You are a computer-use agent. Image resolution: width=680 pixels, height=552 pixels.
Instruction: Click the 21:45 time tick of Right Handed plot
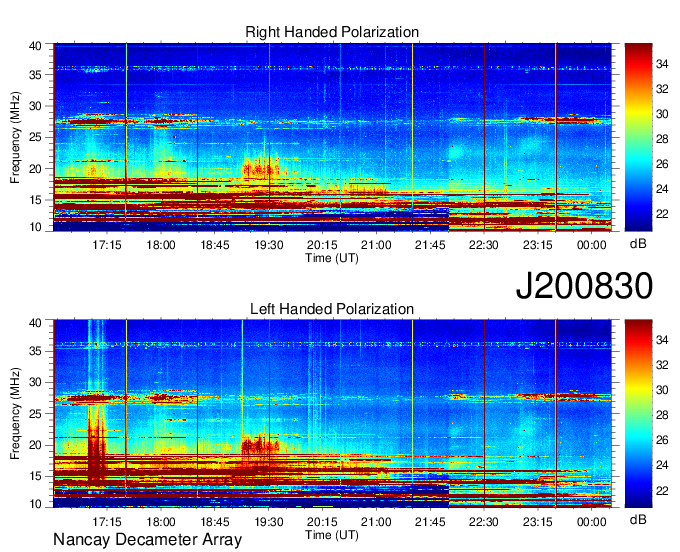pyautogui.click(x=430, y=245)
